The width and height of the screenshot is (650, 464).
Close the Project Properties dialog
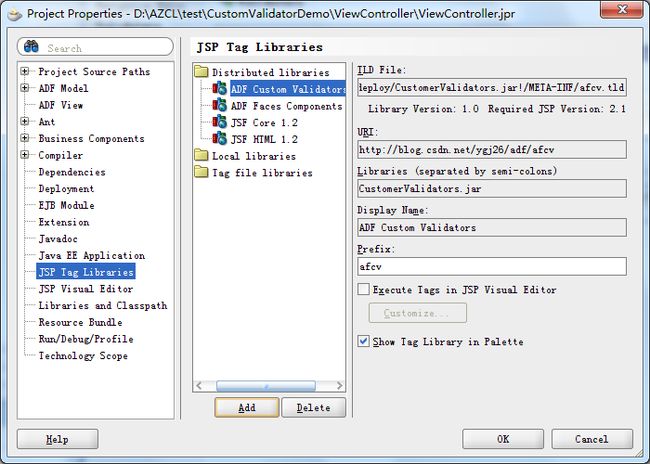622,9
